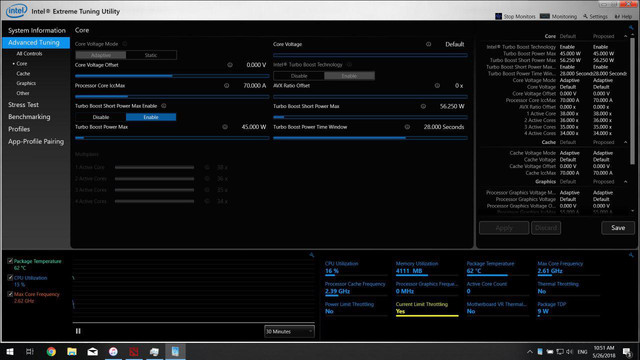The image size is (640, 360).
Task: Click the Processor Core IccMax slider
Action: [x=172, y=97]
